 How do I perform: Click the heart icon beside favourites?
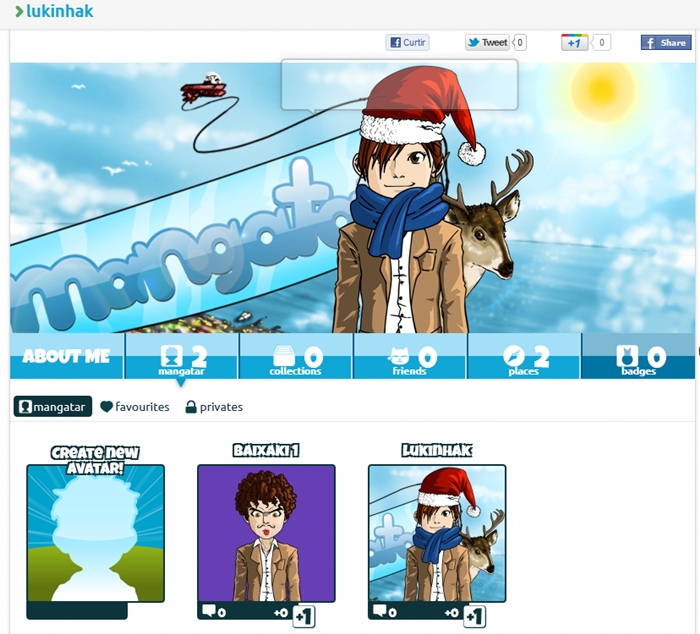[106, 407]
